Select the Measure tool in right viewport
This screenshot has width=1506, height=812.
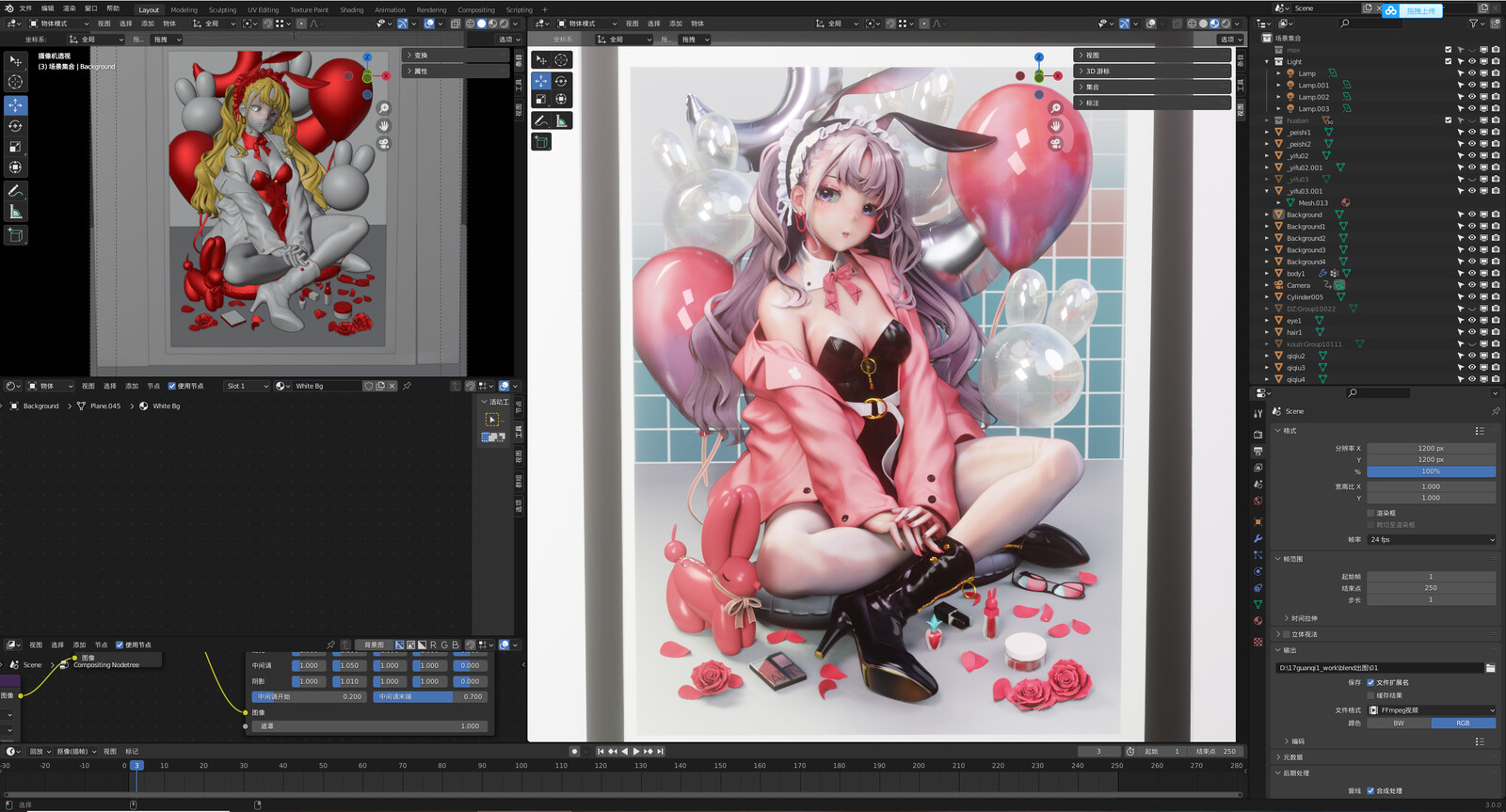pyautogui.click(x=561, y=120)
